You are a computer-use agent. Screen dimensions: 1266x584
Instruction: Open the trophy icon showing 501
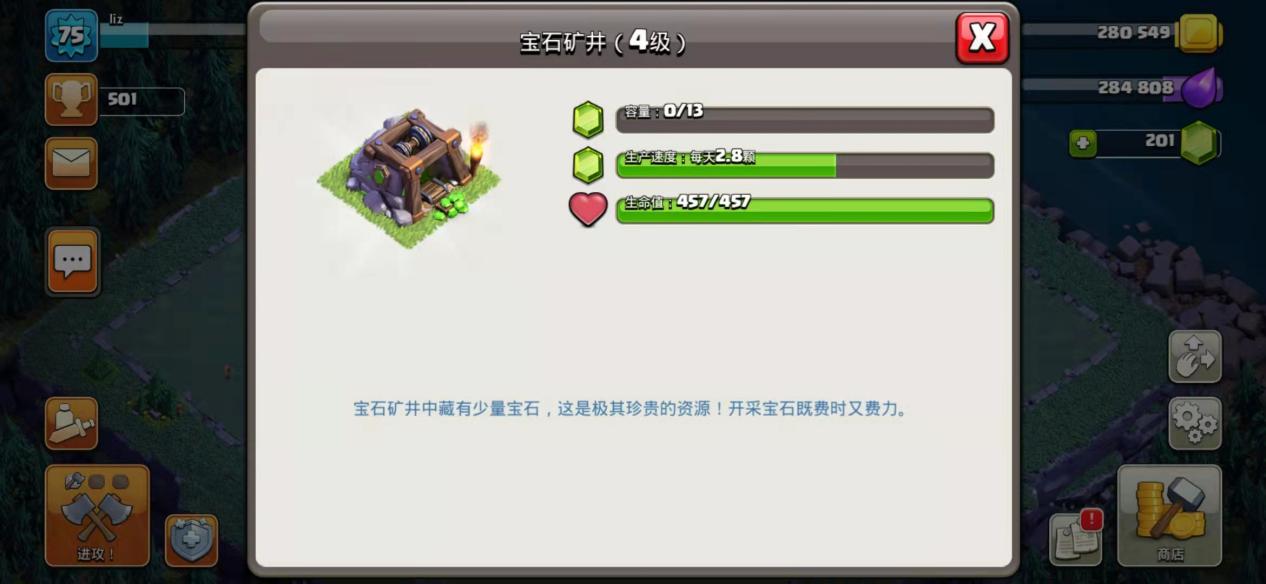pos(71,99)
